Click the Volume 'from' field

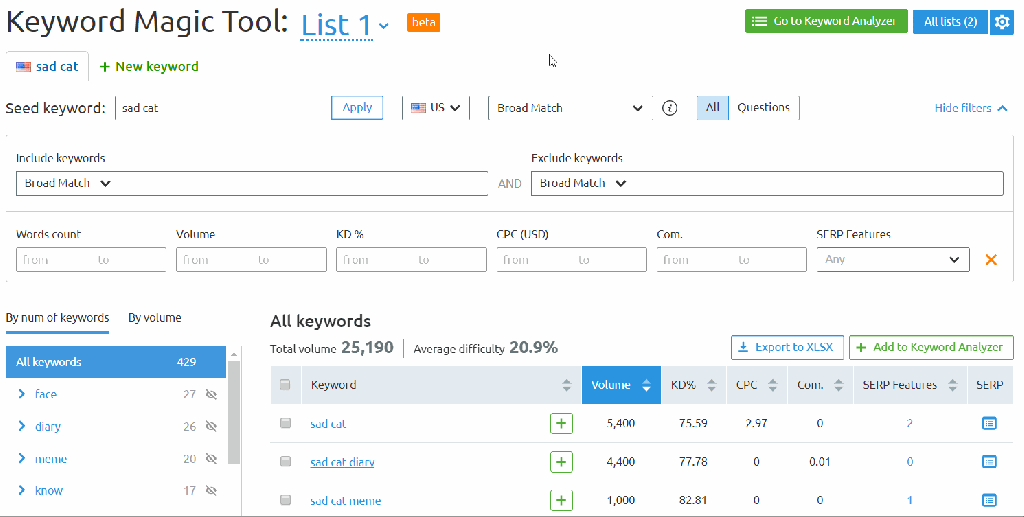coord(212,260)
